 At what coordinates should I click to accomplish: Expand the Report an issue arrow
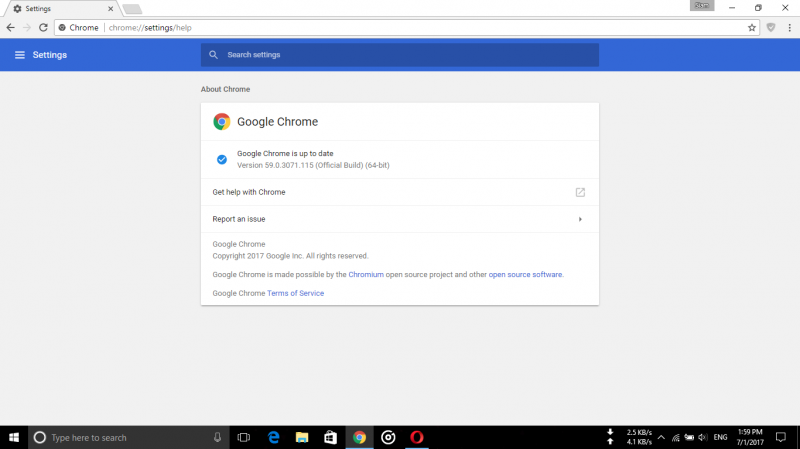coord(580,219)
